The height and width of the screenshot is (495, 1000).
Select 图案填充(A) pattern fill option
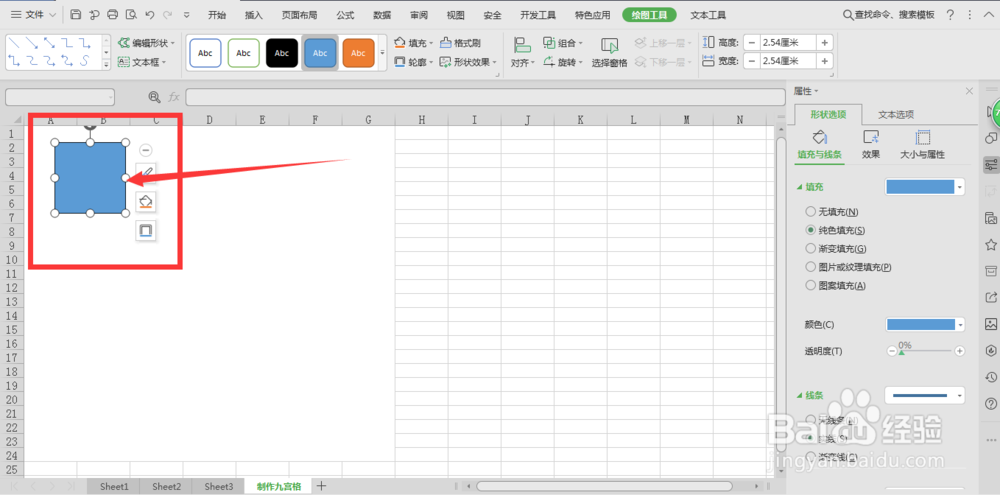pos(811,285)
